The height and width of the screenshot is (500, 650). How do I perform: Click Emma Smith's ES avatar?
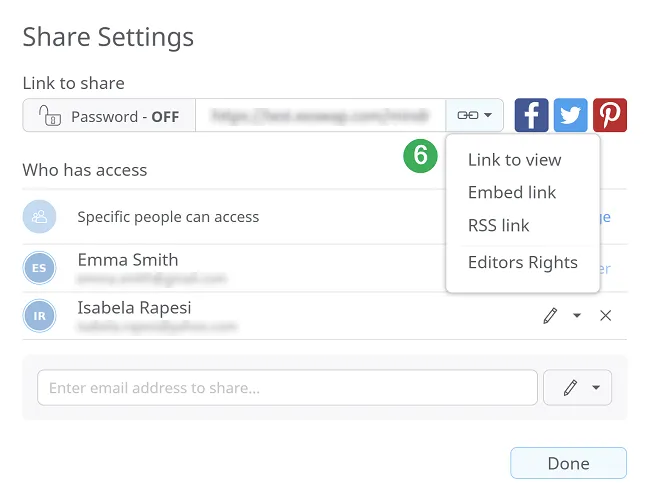(x=40, y=268)
